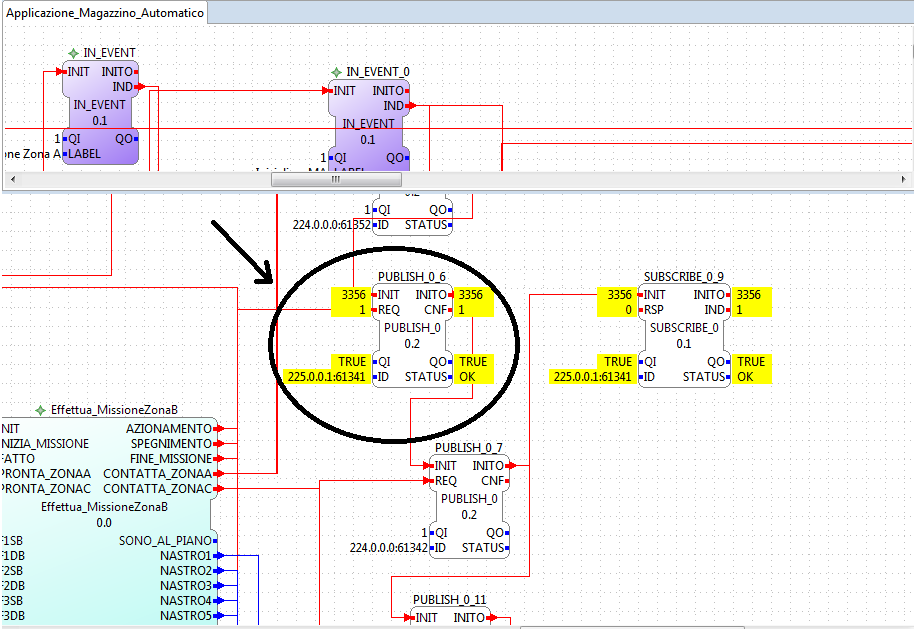Screen dimensions: 914x629
Task: Select the PUBLISH_0_6 block name label
Action: coord(412,276)
